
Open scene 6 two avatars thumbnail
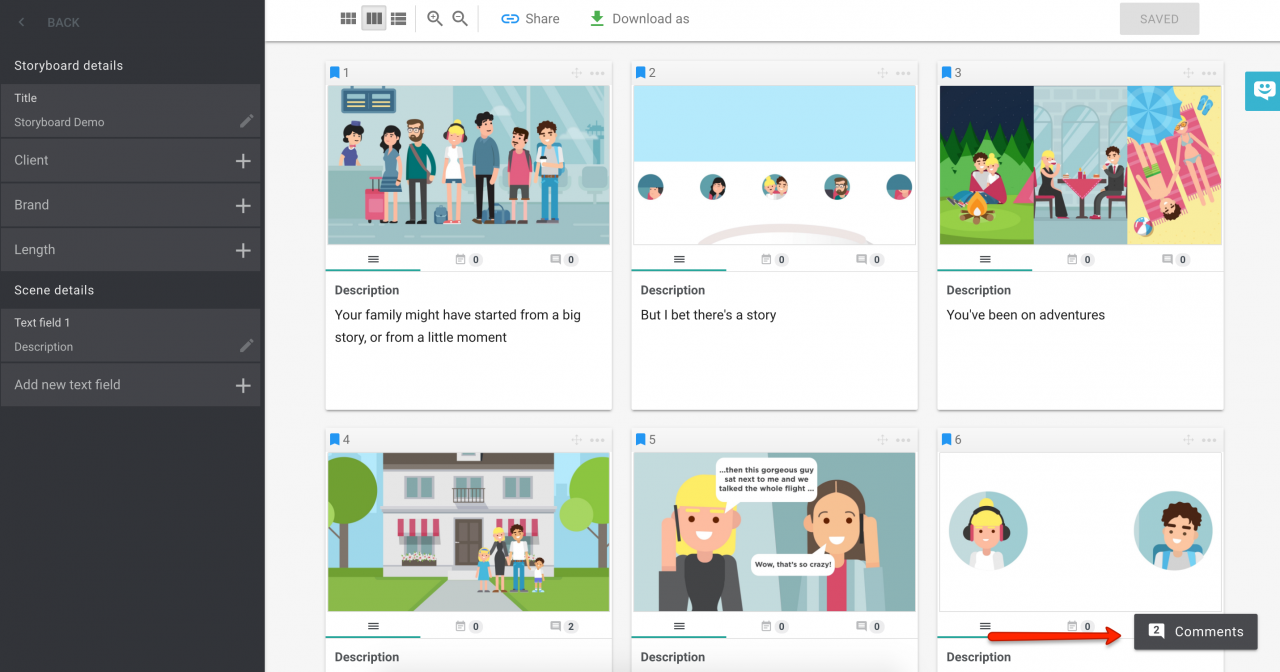(x=1081, y=532)
